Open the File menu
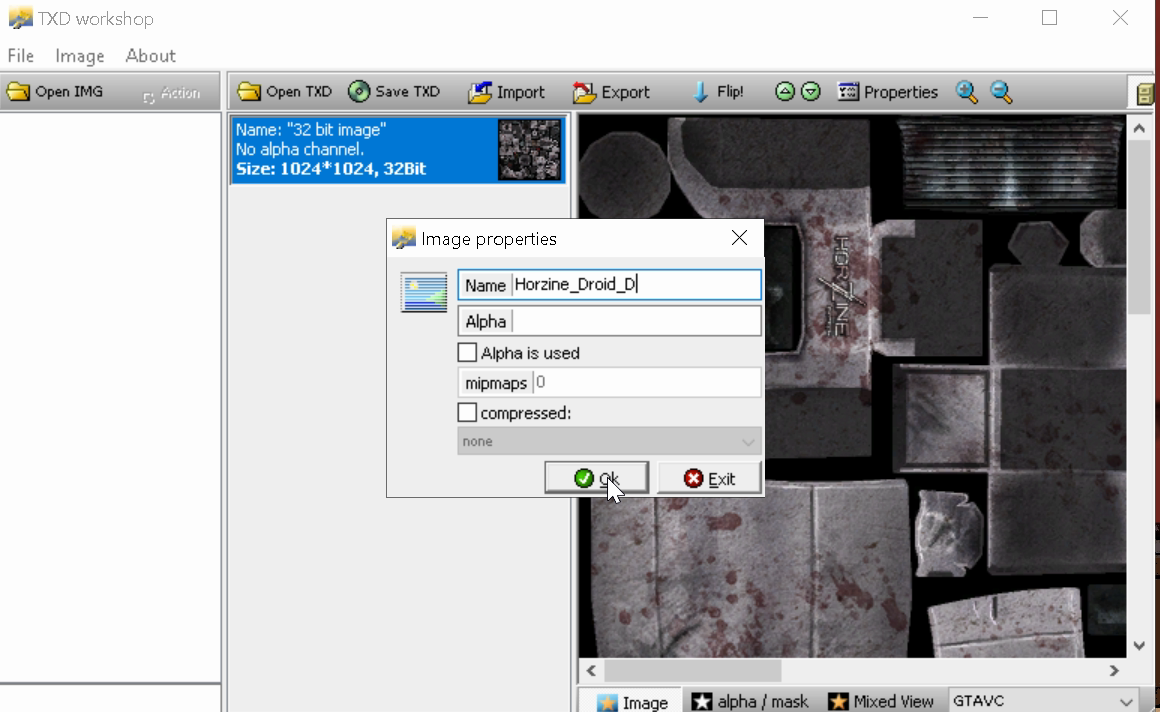The height and width of the screenshot is (712, 1160). click(x=21, y=56)
